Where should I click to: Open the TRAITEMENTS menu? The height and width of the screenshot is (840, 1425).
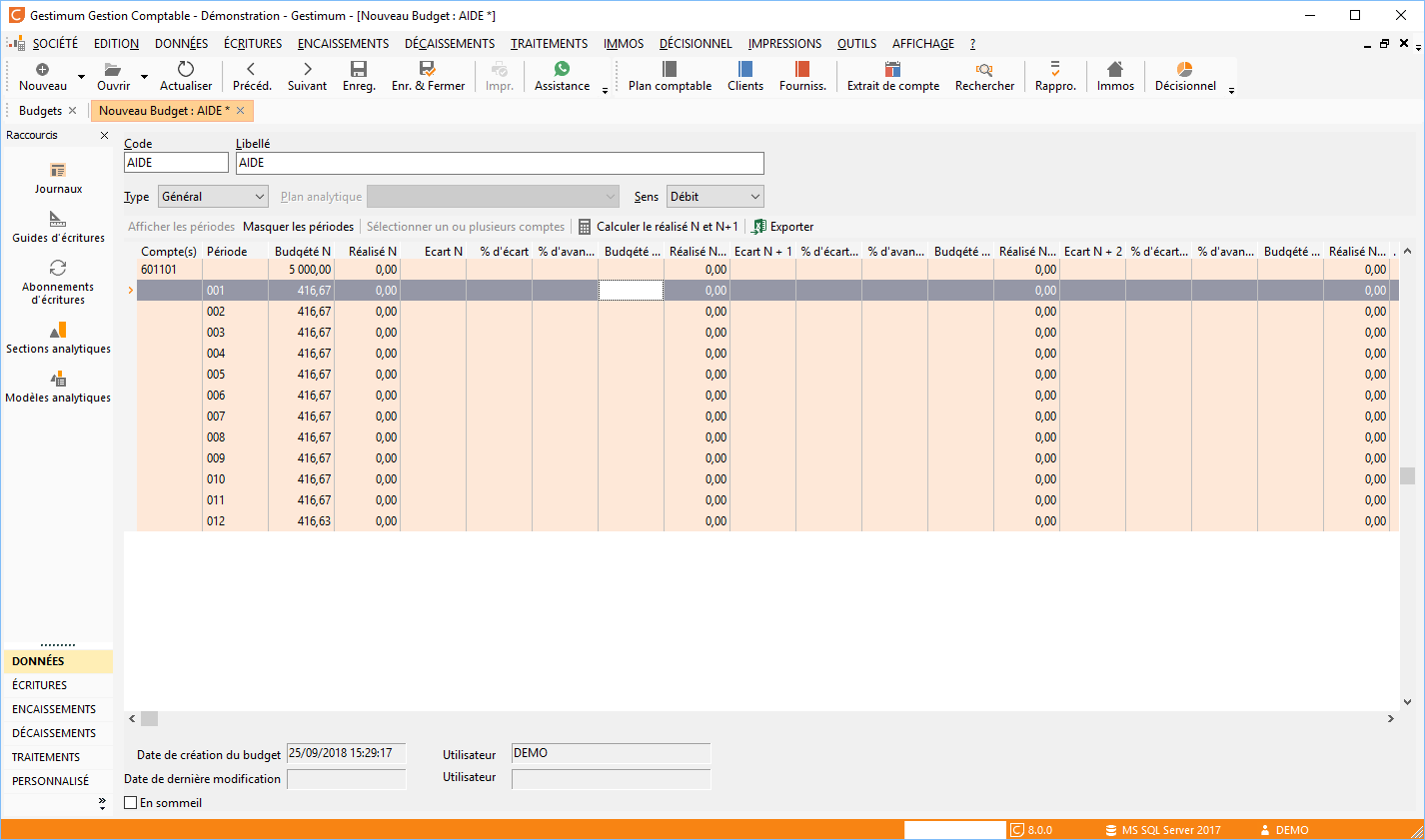[x=549, y=44]
